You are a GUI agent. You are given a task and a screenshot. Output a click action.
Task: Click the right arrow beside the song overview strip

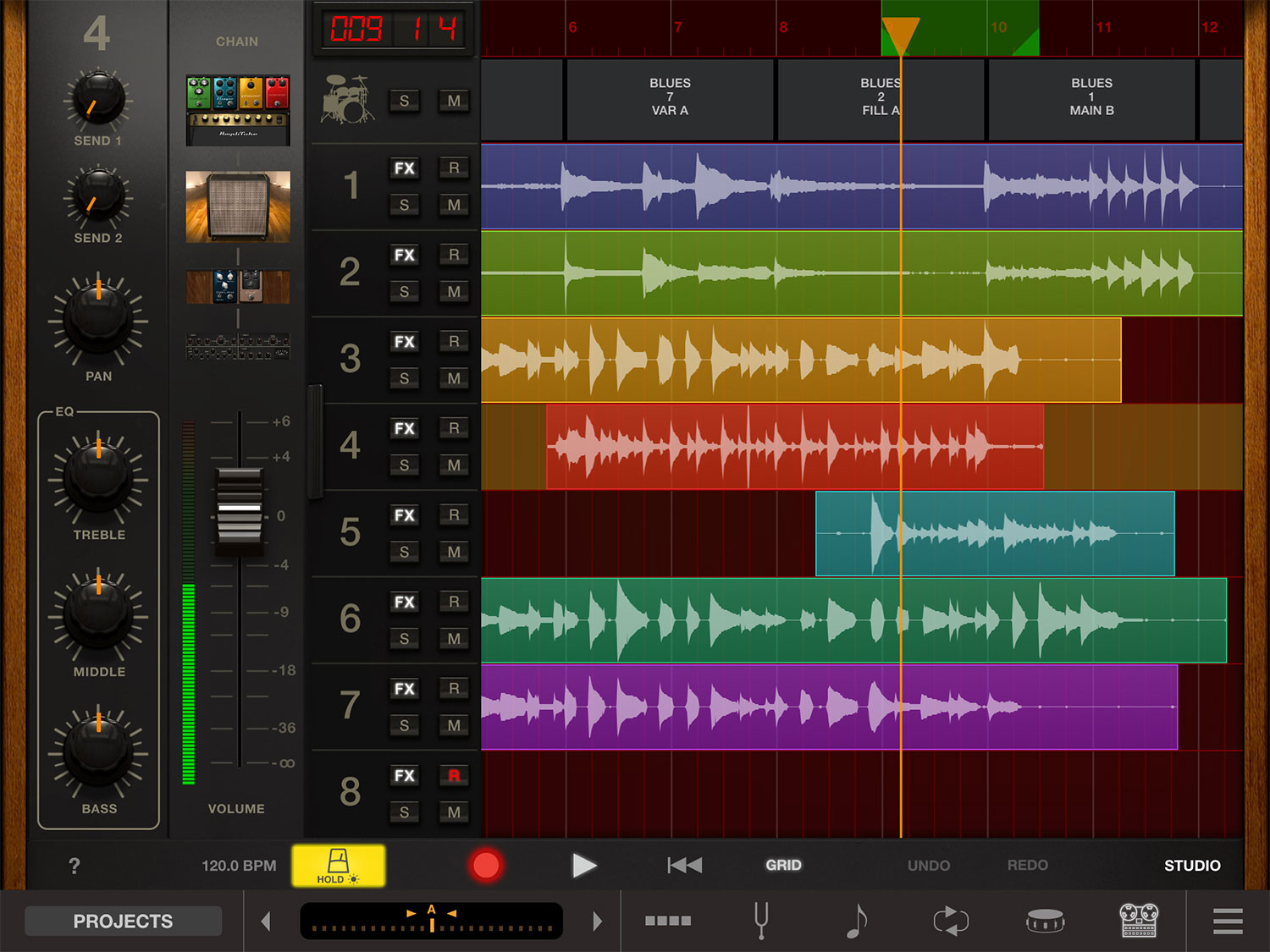pyautogui.click(x=598, y=921)
